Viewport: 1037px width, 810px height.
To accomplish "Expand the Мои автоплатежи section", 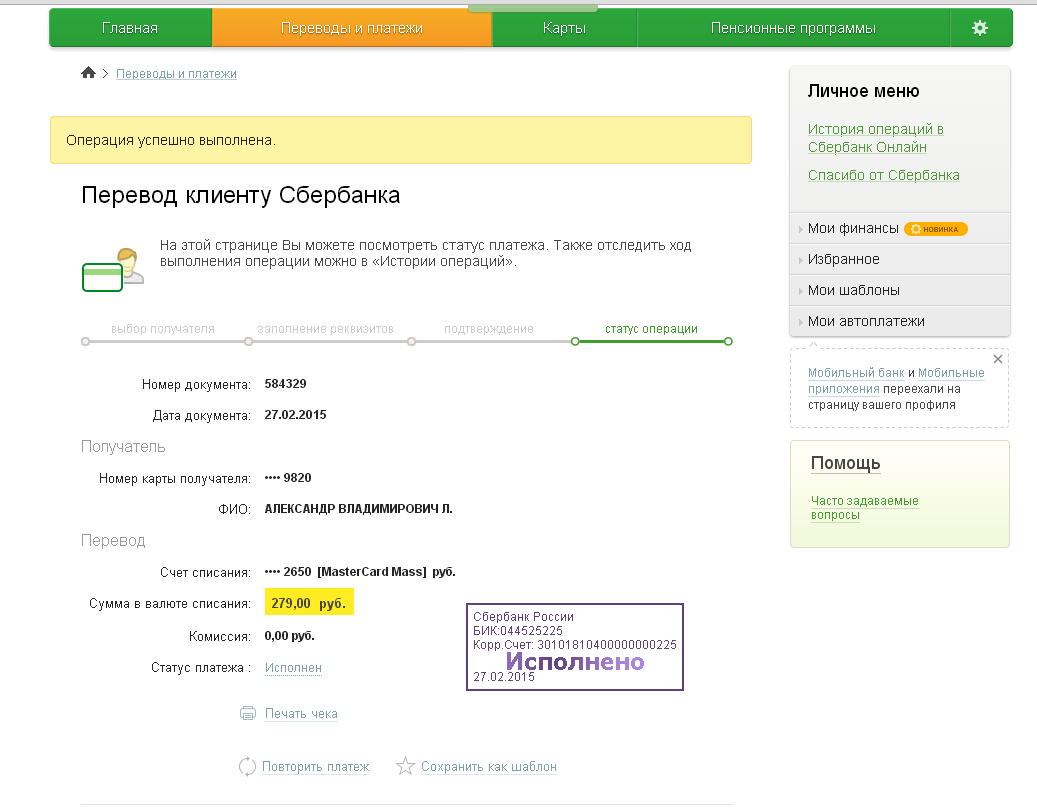I will [x=864, y=319].
